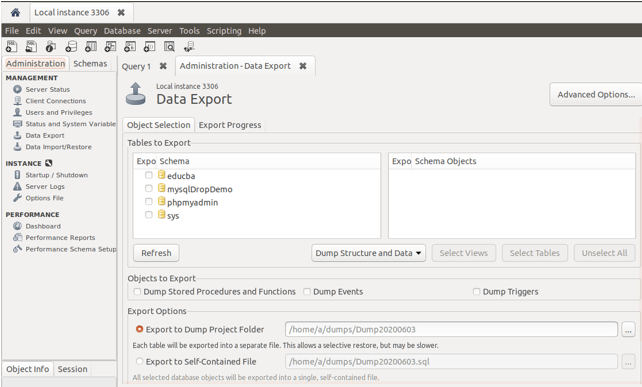Go to the Workbench home screen icon
This screenshot has width=642, height=387.
pyautogui.click(x=15, y=13)
